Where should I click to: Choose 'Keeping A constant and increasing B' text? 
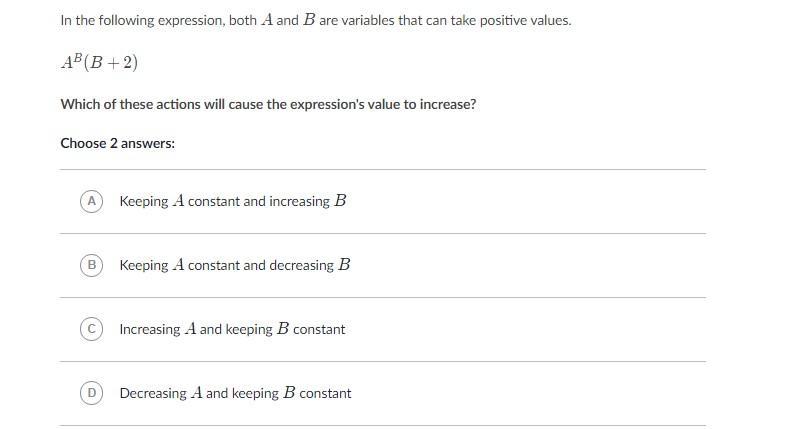click(233, 201)
